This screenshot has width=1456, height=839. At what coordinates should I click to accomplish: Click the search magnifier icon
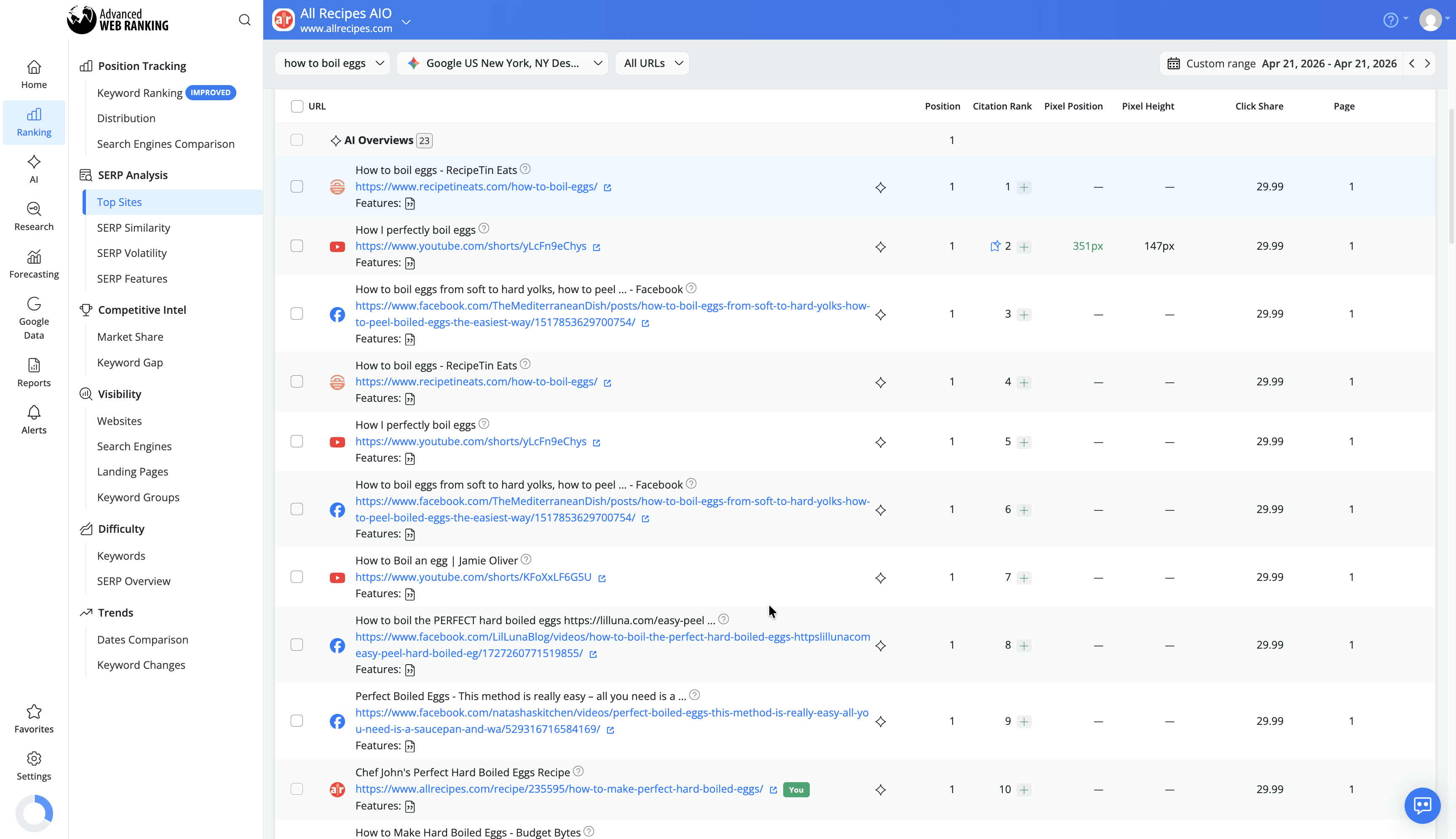tap(244, 19)
